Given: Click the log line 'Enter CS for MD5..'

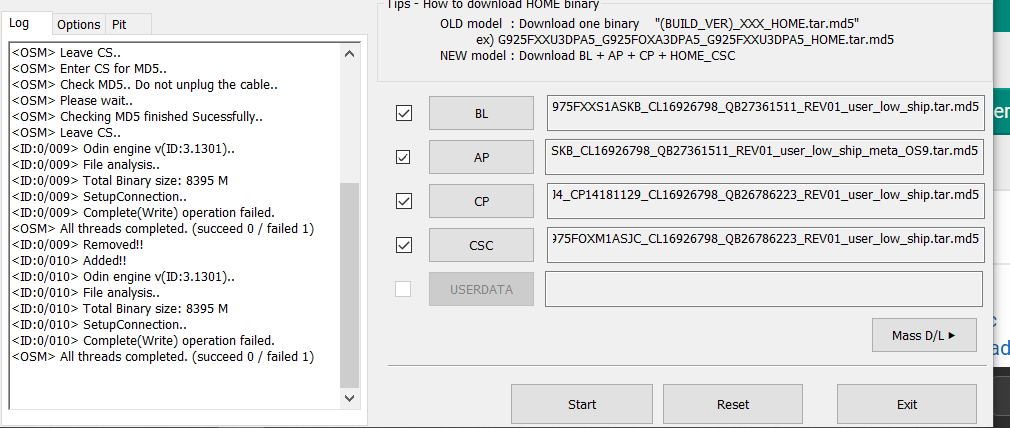Looking at the screenshot, I should point(90,68).
